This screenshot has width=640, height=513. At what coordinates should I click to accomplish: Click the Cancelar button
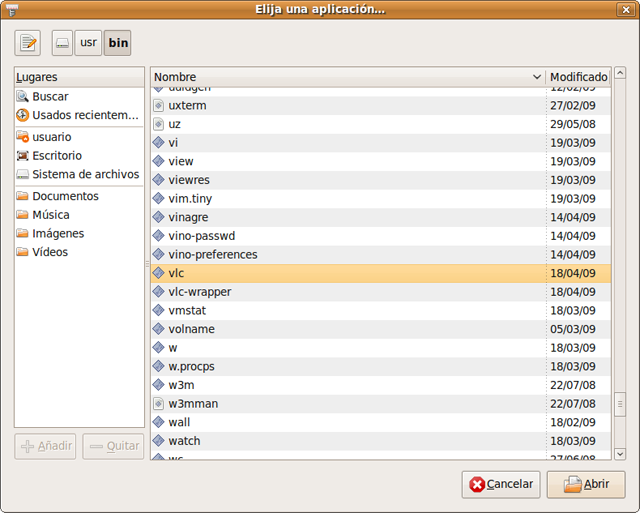tap(501, 484)
